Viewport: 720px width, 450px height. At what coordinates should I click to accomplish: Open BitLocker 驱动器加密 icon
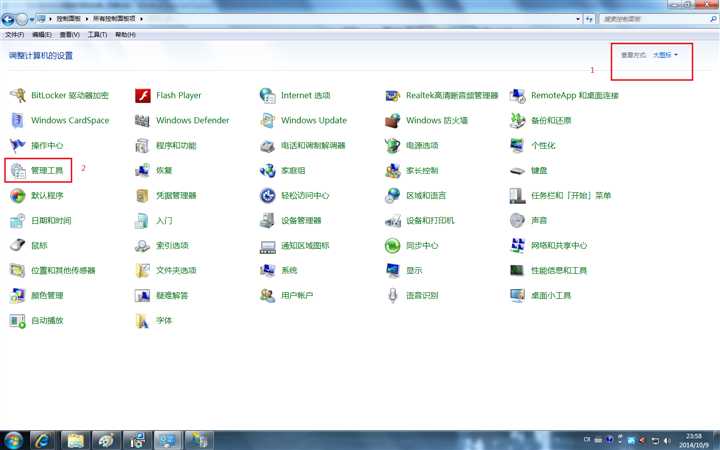point(17,96)
